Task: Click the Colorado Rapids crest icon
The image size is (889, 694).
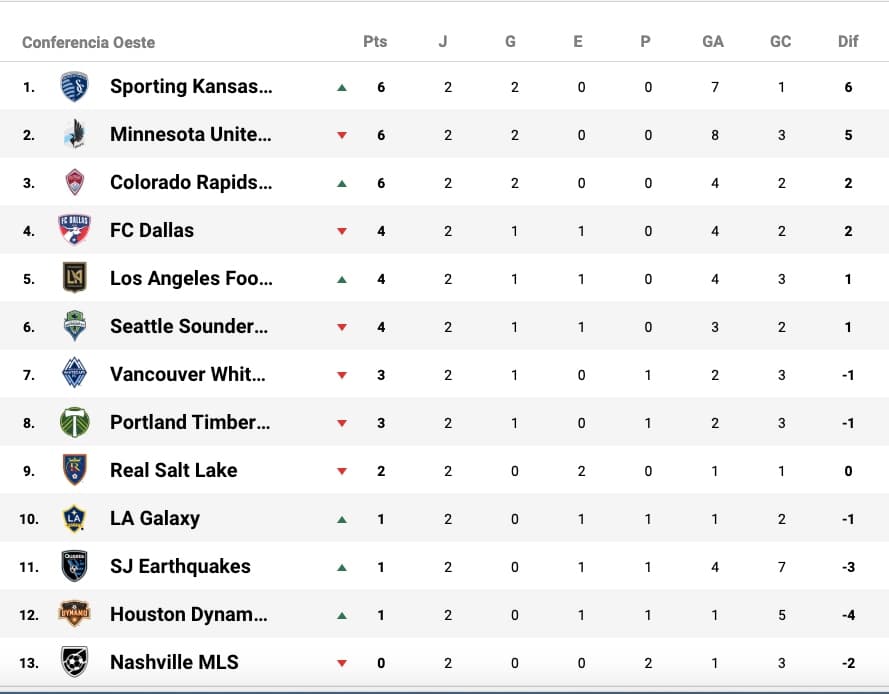Action: click(x=74, y=182)
